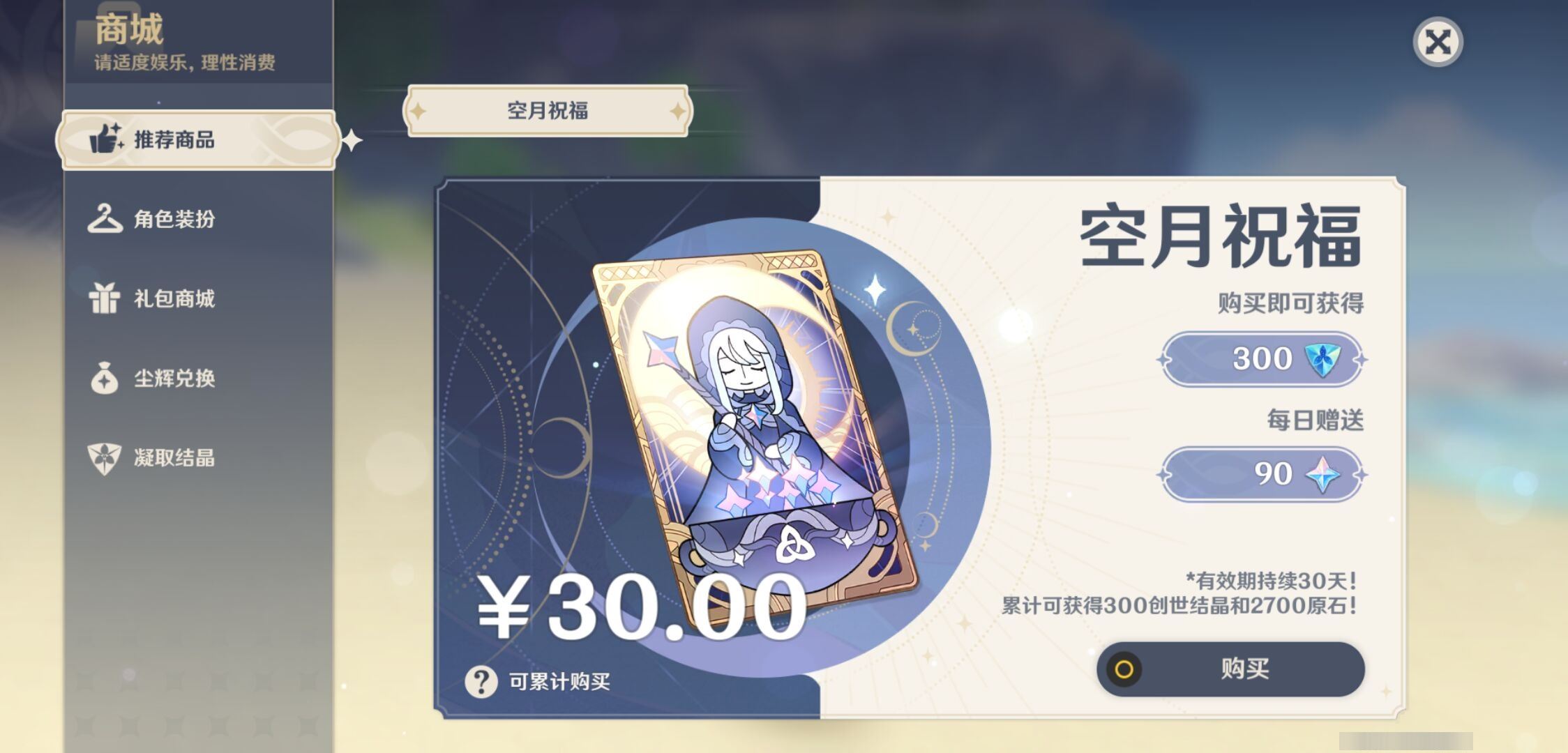The height and width of the screenshot is (753, 1568).
Task: Click the 300 crystals reward pill
Action: 1262,360
